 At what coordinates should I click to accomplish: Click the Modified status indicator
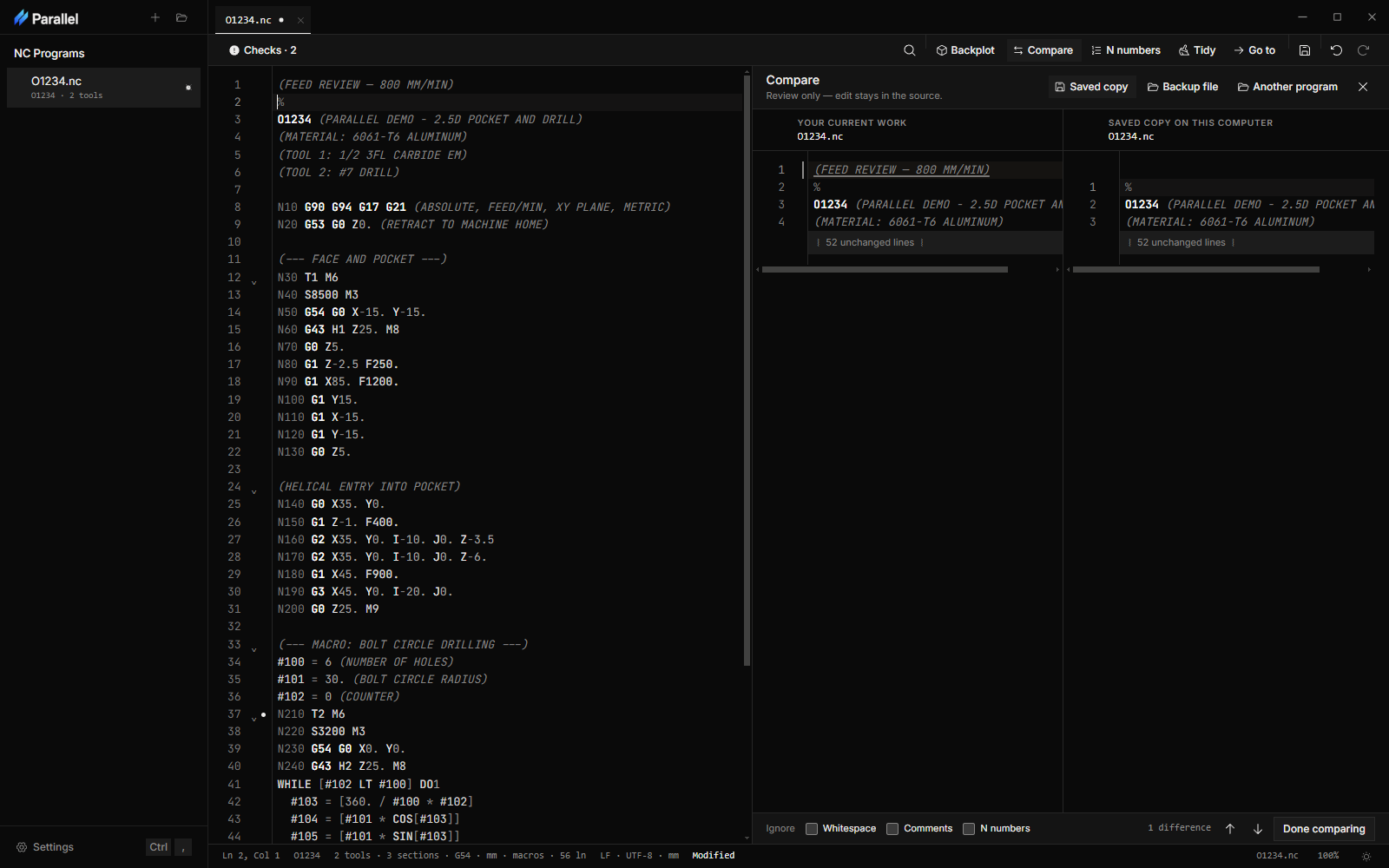click(714, 856)
